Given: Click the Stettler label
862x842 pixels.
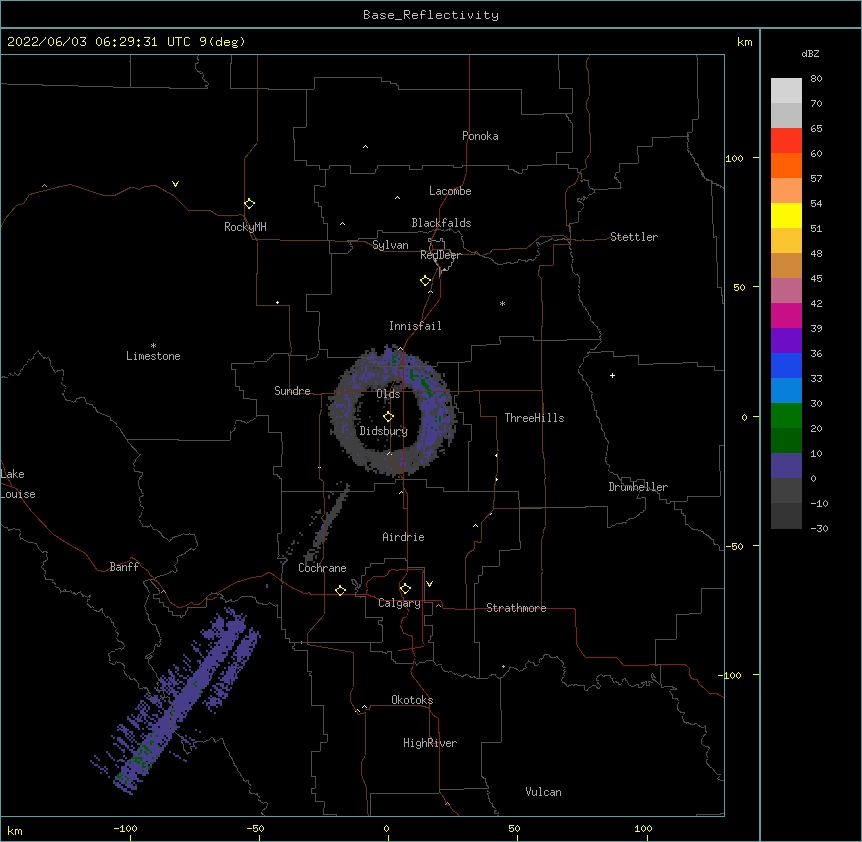Looking at the screenshot, I should 634,237.
